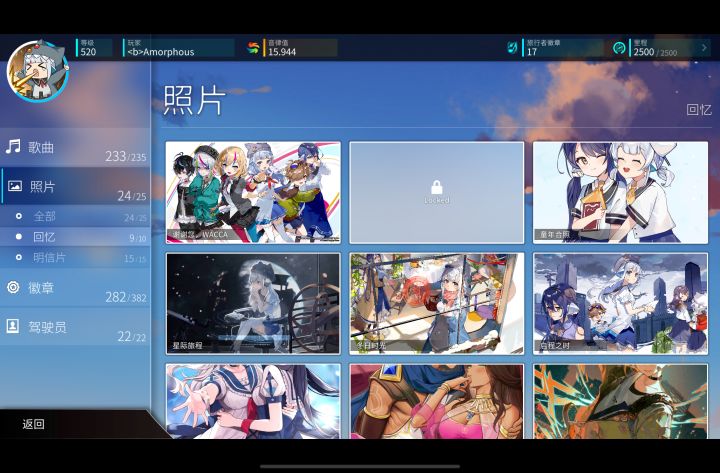
Task: Expand the top bar right chevron arrow
Action: (704, 47)
